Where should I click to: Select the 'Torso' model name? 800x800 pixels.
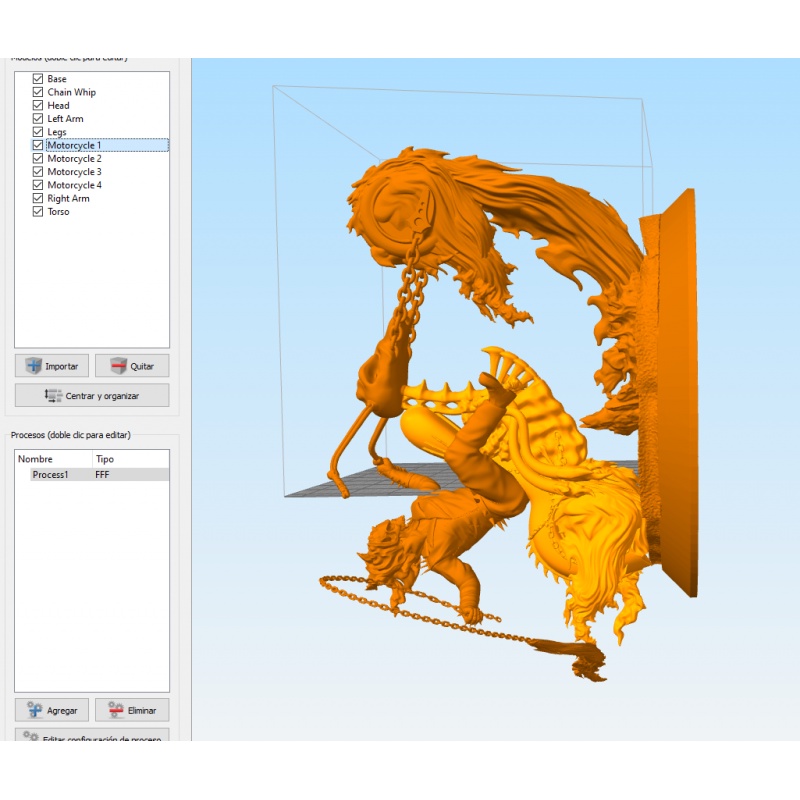pos(58,211)
